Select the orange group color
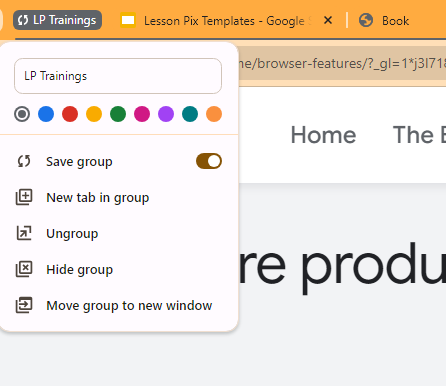 pos(214,114)
